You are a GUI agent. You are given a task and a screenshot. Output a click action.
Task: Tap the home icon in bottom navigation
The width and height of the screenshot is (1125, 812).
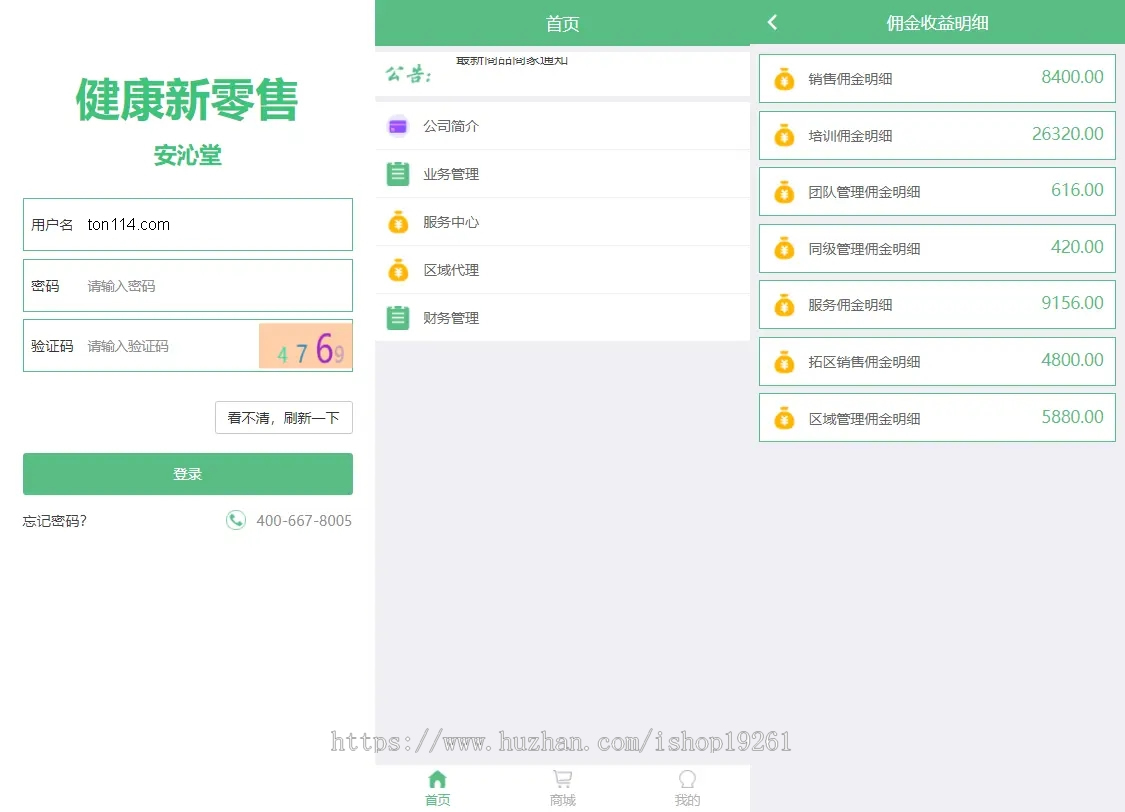(437, 779)
